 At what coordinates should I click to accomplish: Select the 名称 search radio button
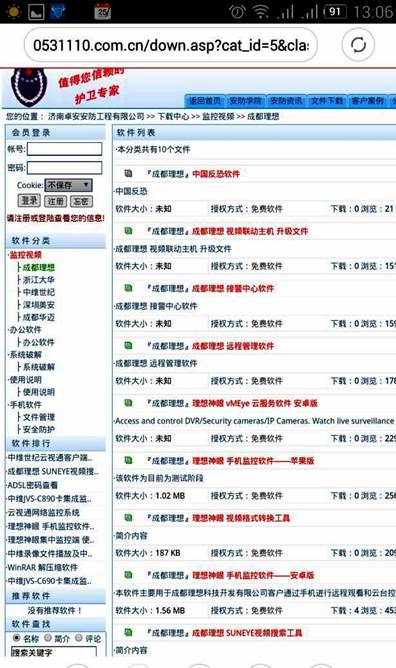click(17, 638)
